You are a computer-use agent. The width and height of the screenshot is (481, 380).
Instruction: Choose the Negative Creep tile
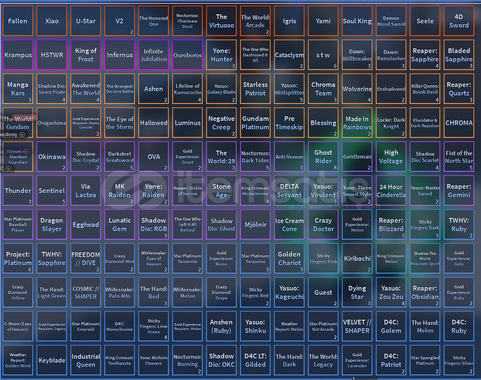point(221,123)
